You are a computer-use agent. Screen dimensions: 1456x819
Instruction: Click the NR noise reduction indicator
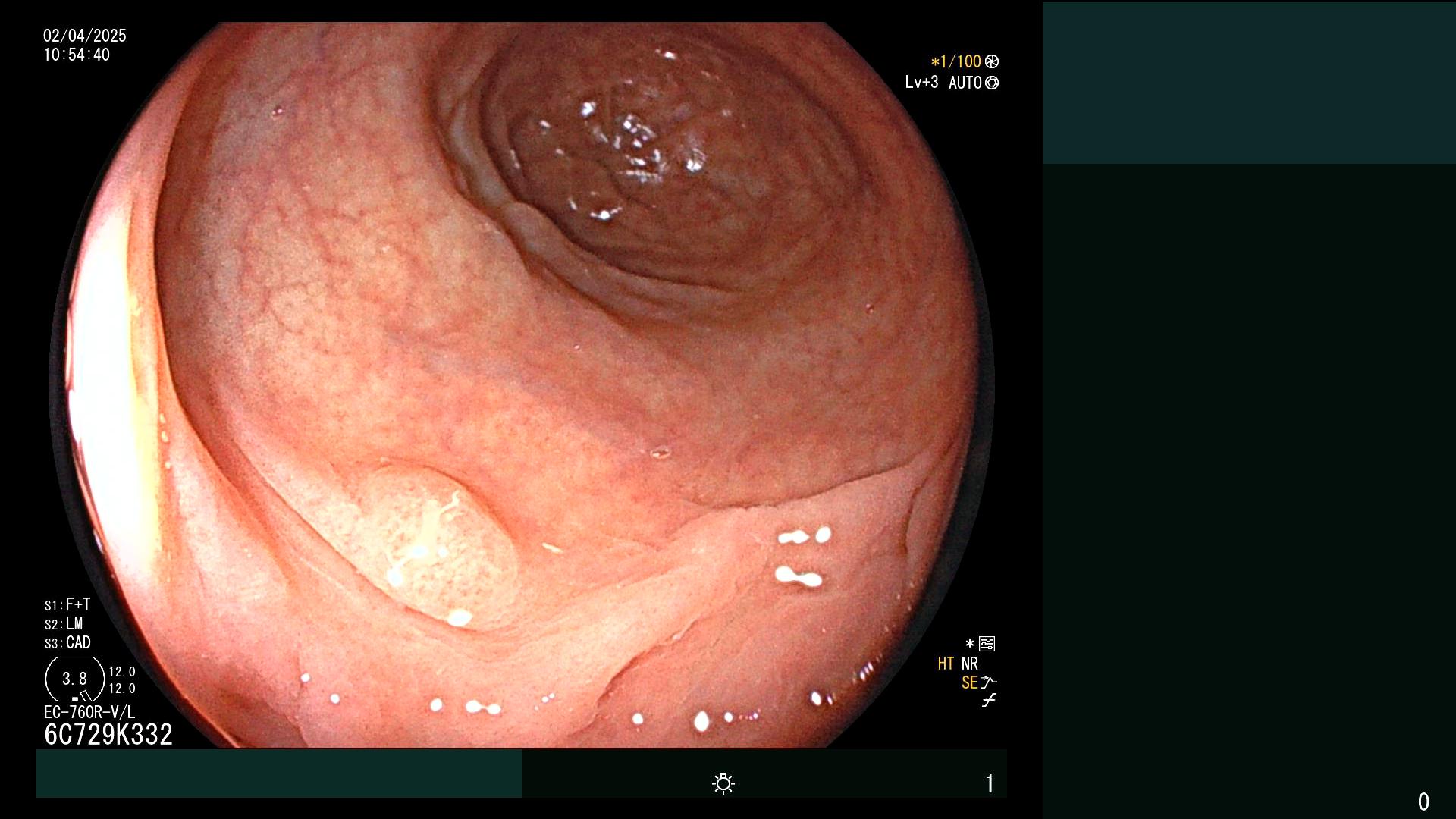click(x=970, y=664)
